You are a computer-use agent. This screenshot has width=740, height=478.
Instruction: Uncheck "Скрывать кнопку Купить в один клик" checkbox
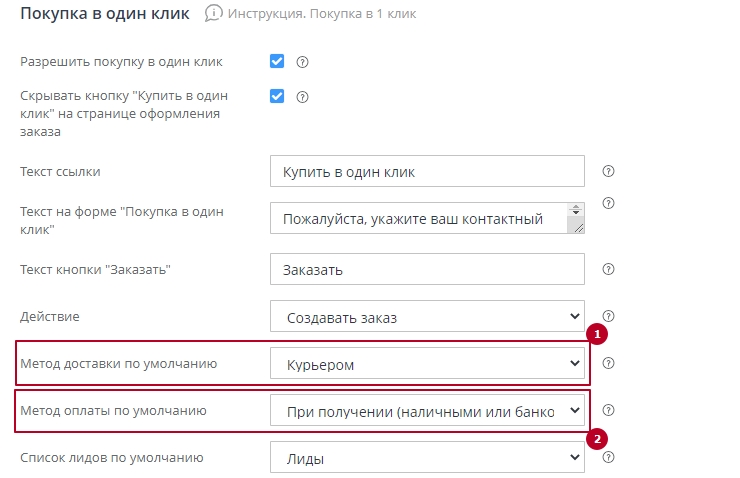[x=277, y=97]
